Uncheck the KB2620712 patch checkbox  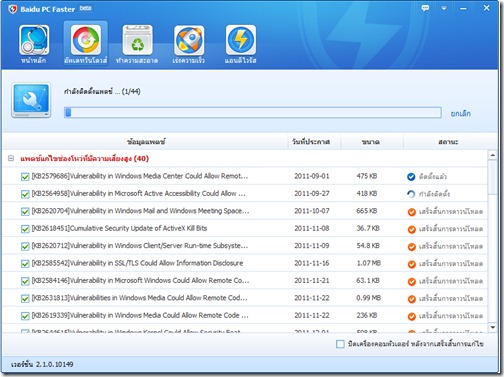[x=25, y=246]
